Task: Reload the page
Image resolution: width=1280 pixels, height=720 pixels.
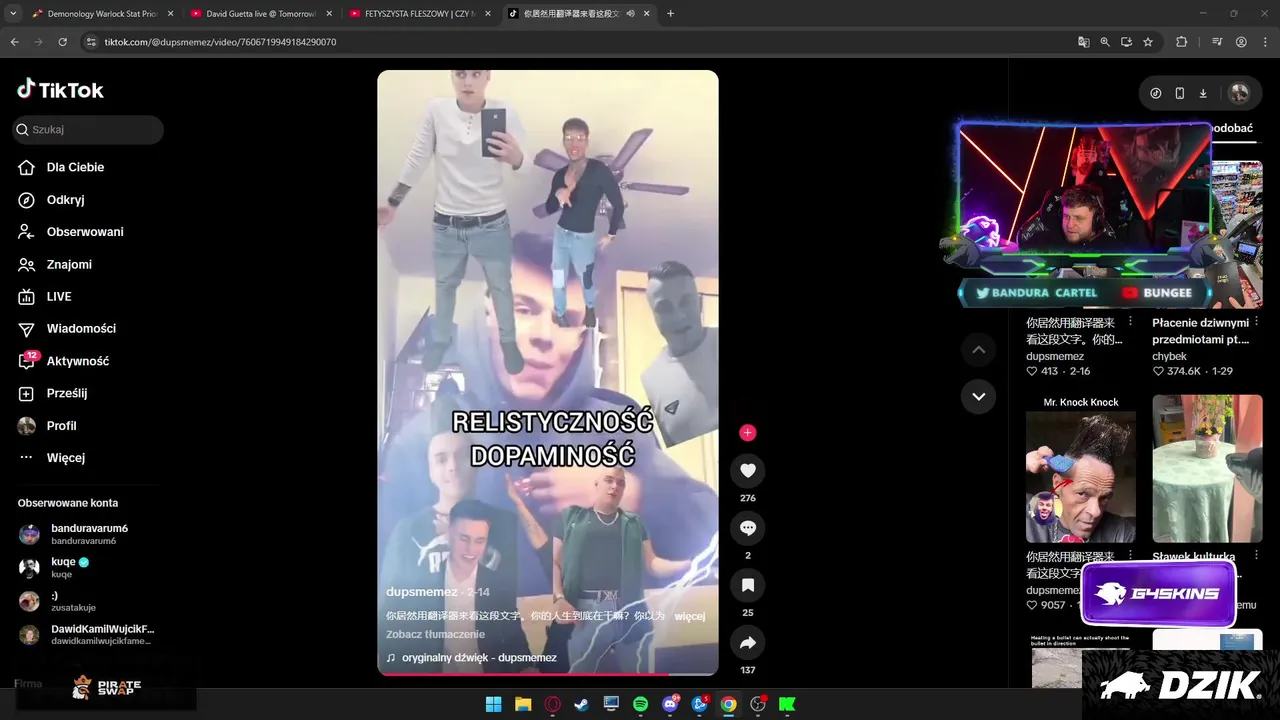Action: (x=62, y=42)
